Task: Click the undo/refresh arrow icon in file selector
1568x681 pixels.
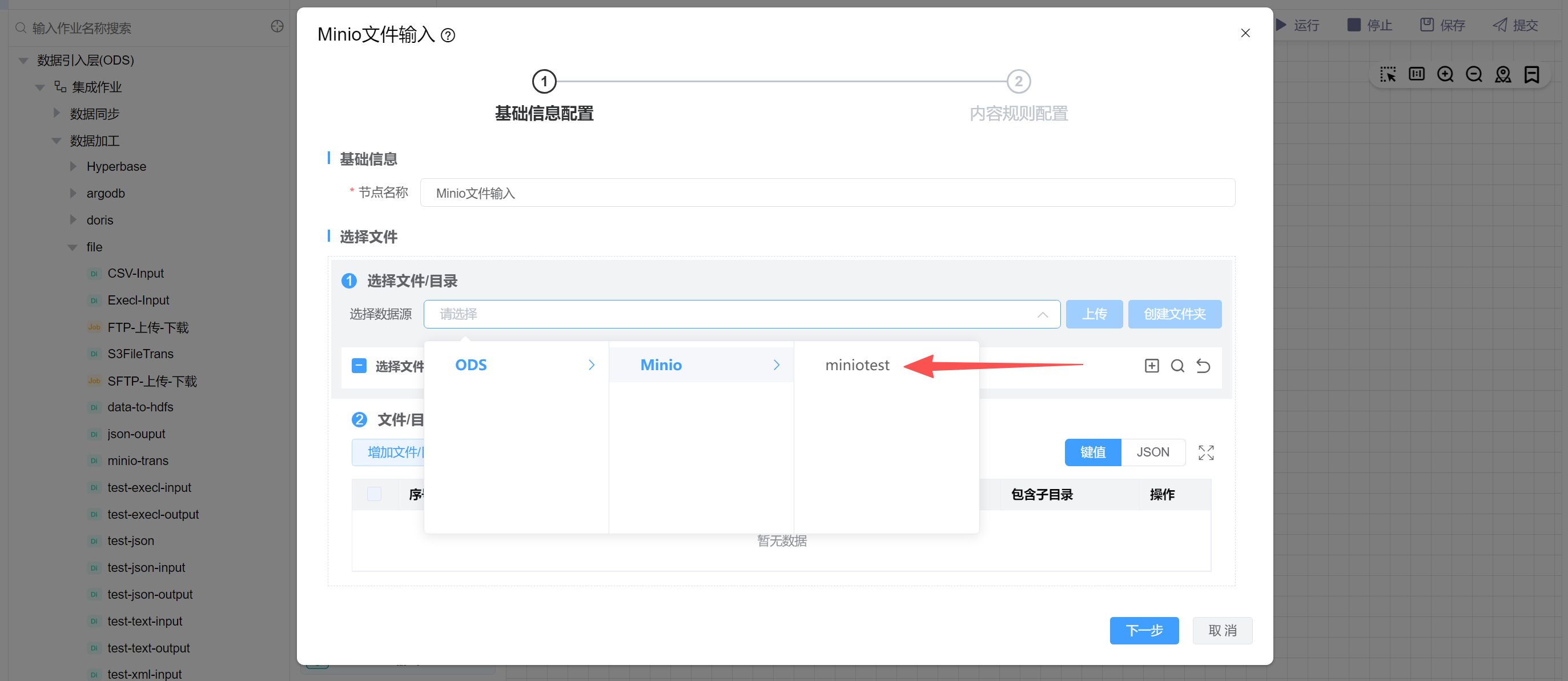Action: coord(1203,366)
